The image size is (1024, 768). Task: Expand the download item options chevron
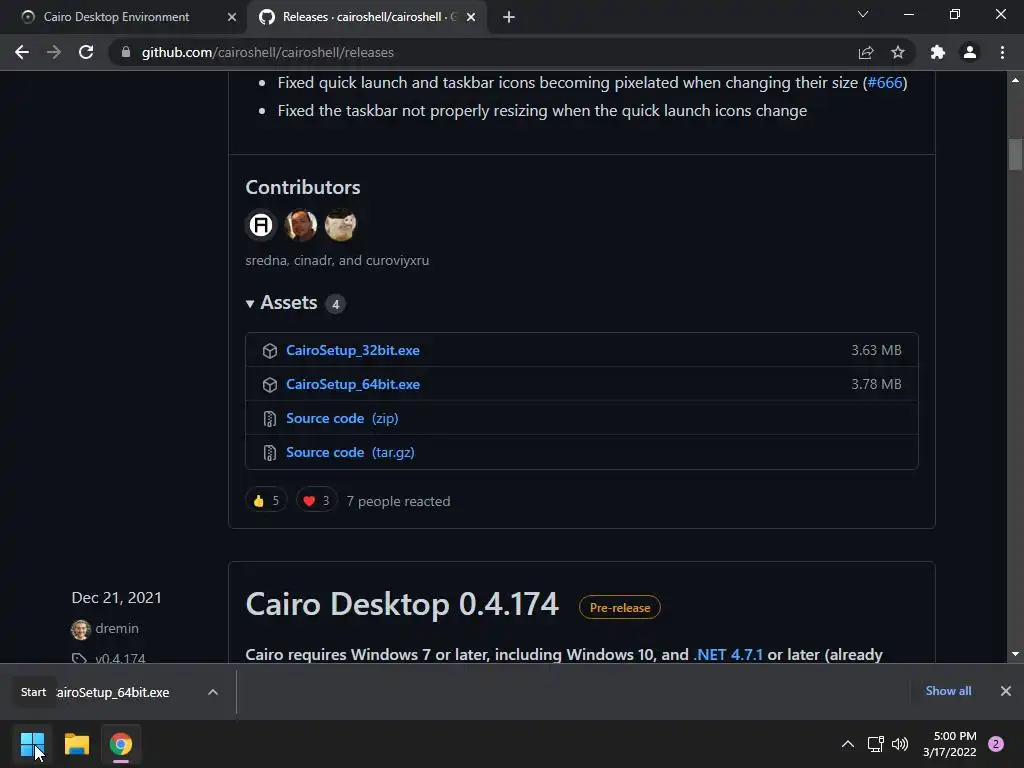pos(213,692)
